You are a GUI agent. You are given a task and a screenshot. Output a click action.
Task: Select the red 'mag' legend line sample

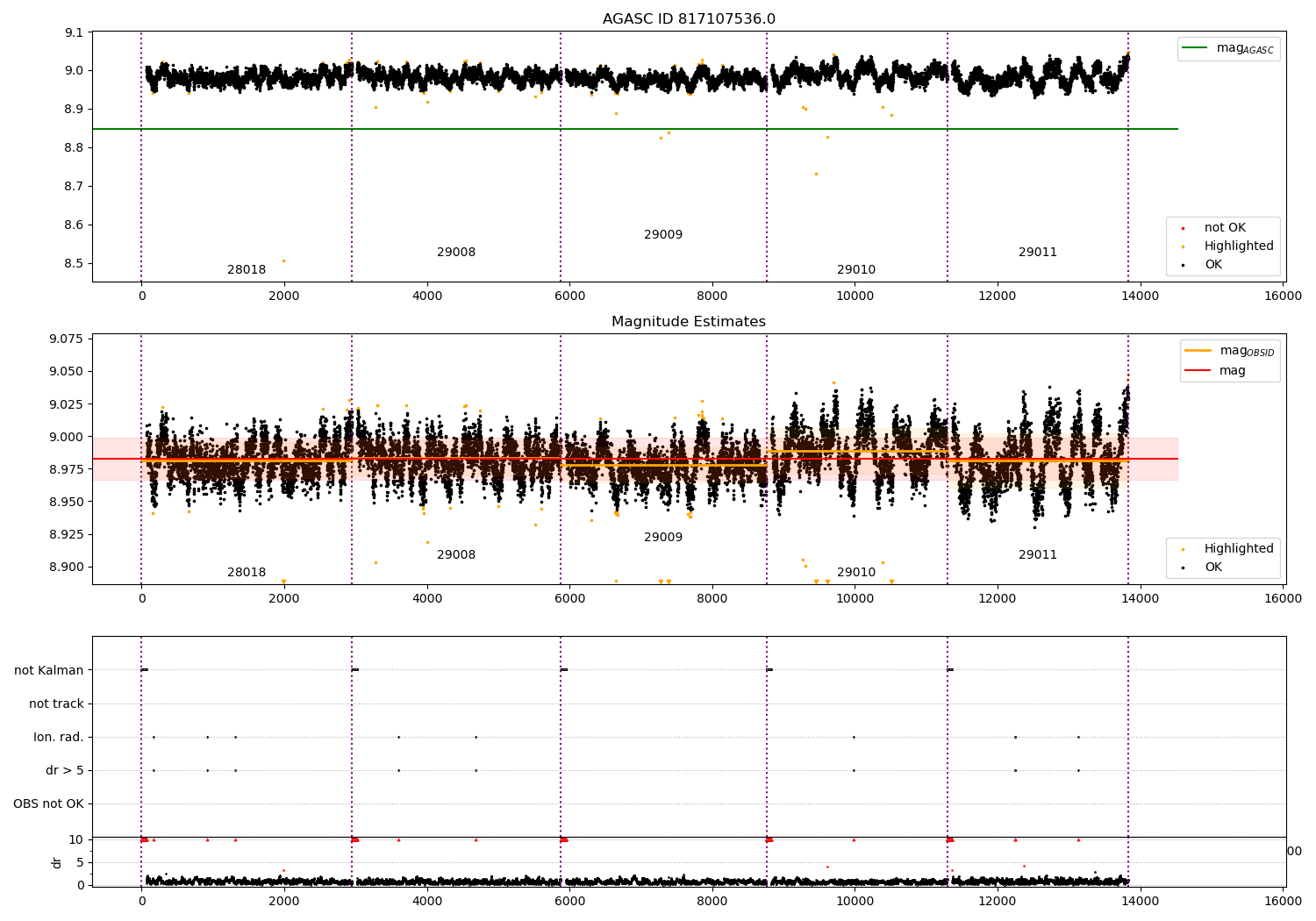1198,371
